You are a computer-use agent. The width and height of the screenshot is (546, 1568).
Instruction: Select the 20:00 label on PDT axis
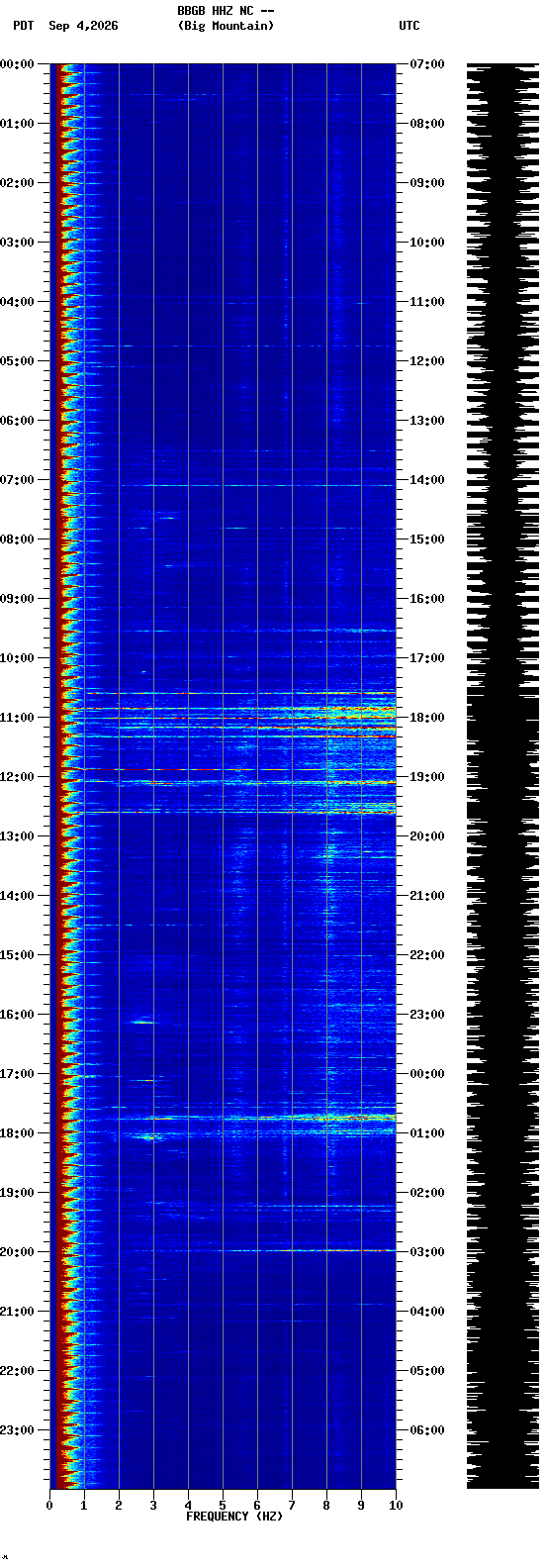pos(17,1252)
